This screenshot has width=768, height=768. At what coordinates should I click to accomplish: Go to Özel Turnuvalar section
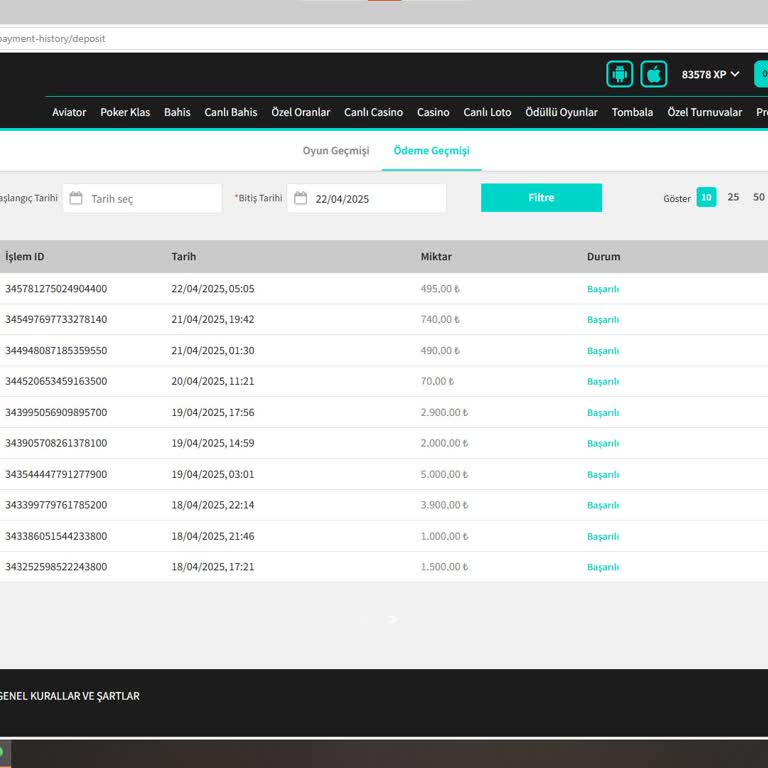pyautogui.click(x=704, y=112)
